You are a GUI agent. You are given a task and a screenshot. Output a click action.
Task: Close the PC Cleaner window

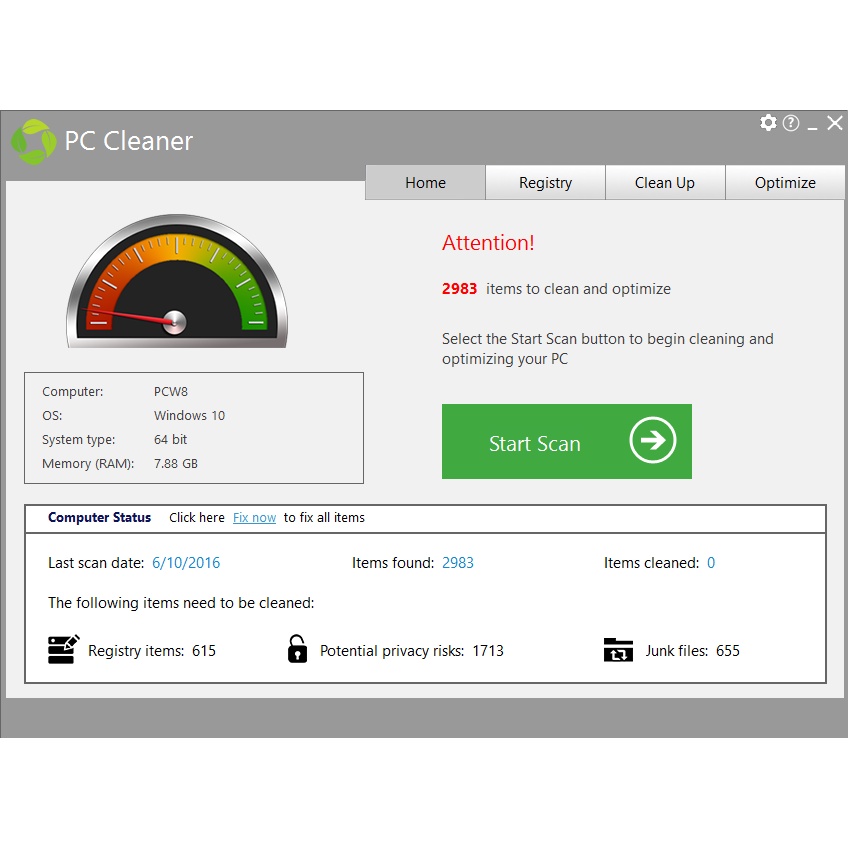click(x=834, y=123)
